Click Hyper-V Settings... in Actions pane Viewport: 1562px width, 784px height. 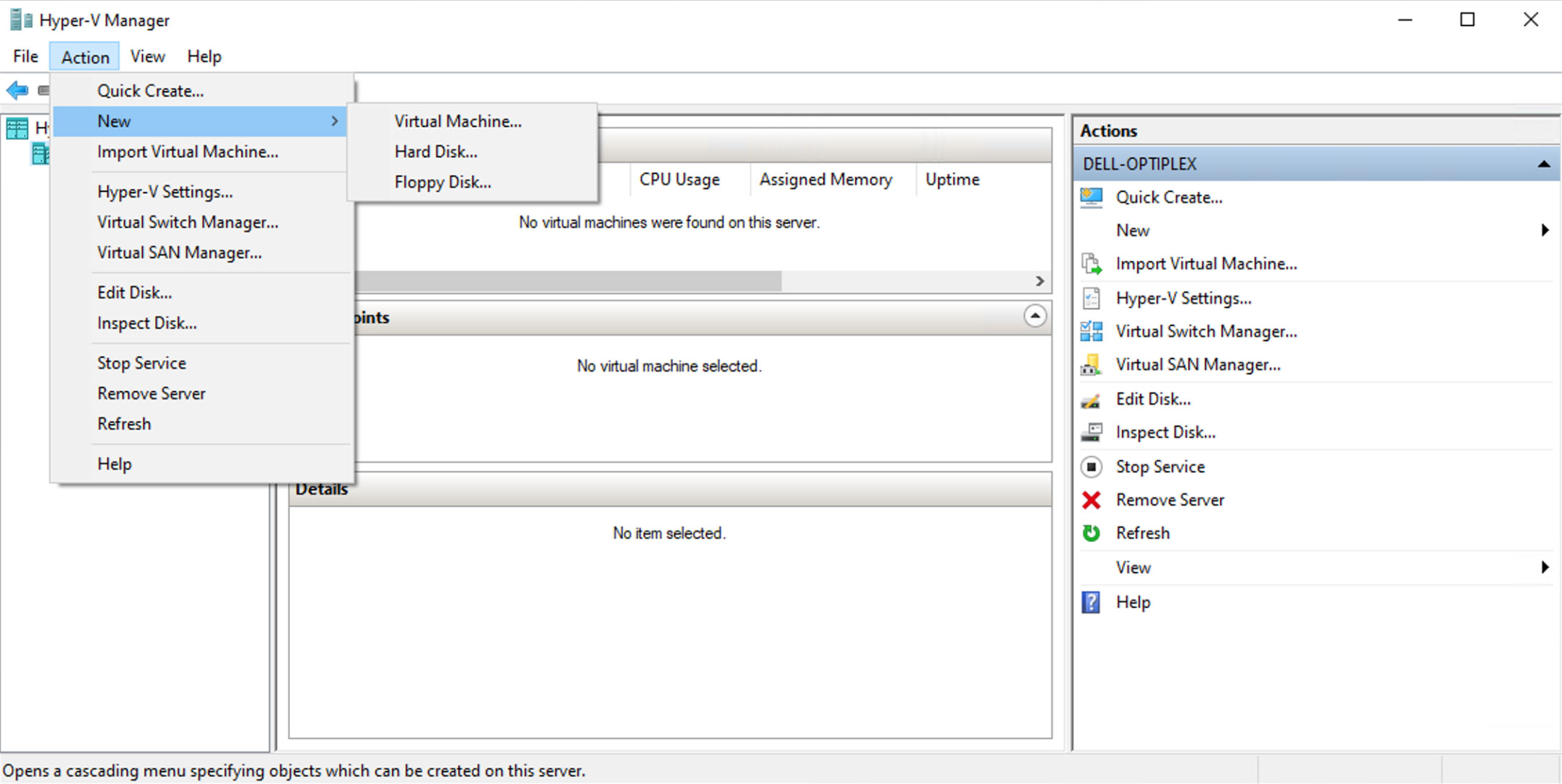coord(1183,298)
